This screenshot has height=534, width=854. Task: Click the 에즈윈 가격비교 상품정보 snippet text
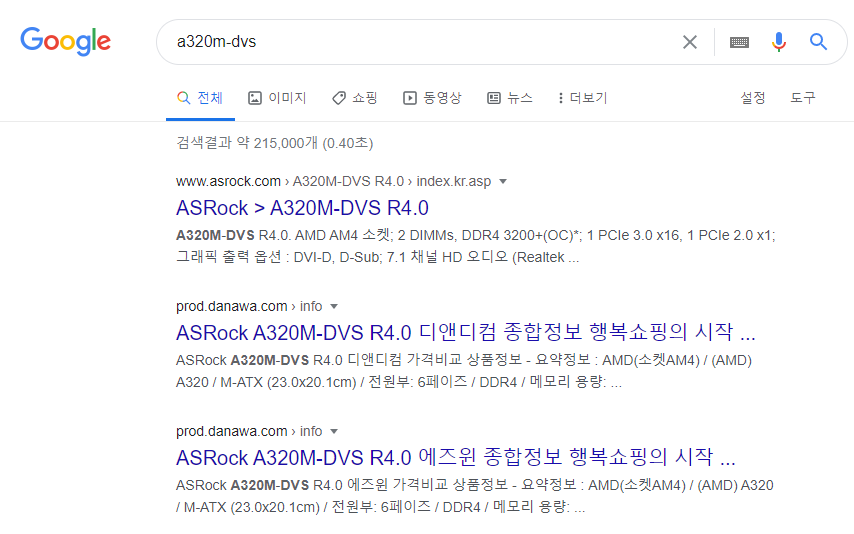pyautogui.click(x=474, y=496)
